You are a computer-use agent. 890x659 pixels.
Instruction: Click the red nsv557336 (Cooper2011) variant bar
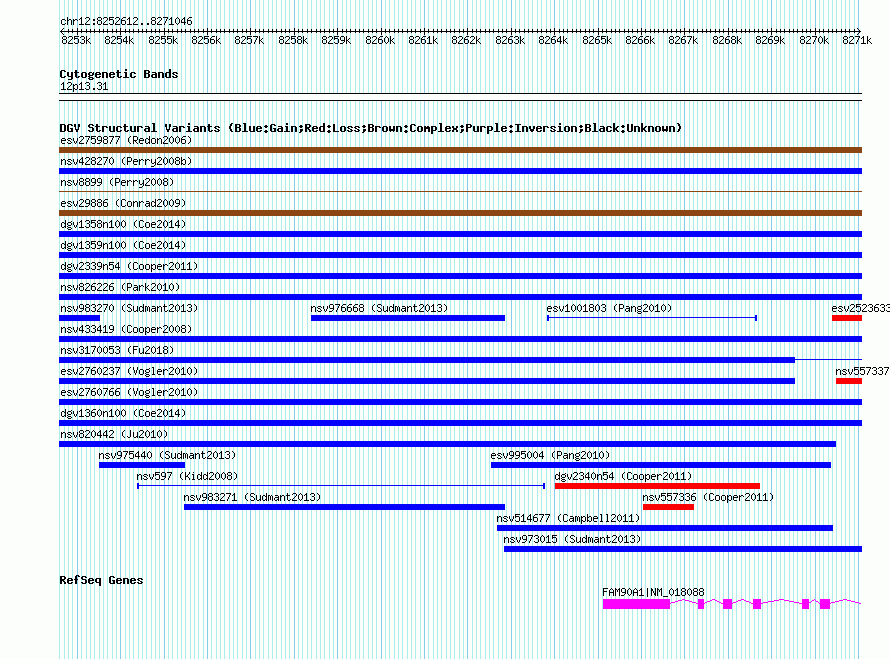(x=667, y=507)
